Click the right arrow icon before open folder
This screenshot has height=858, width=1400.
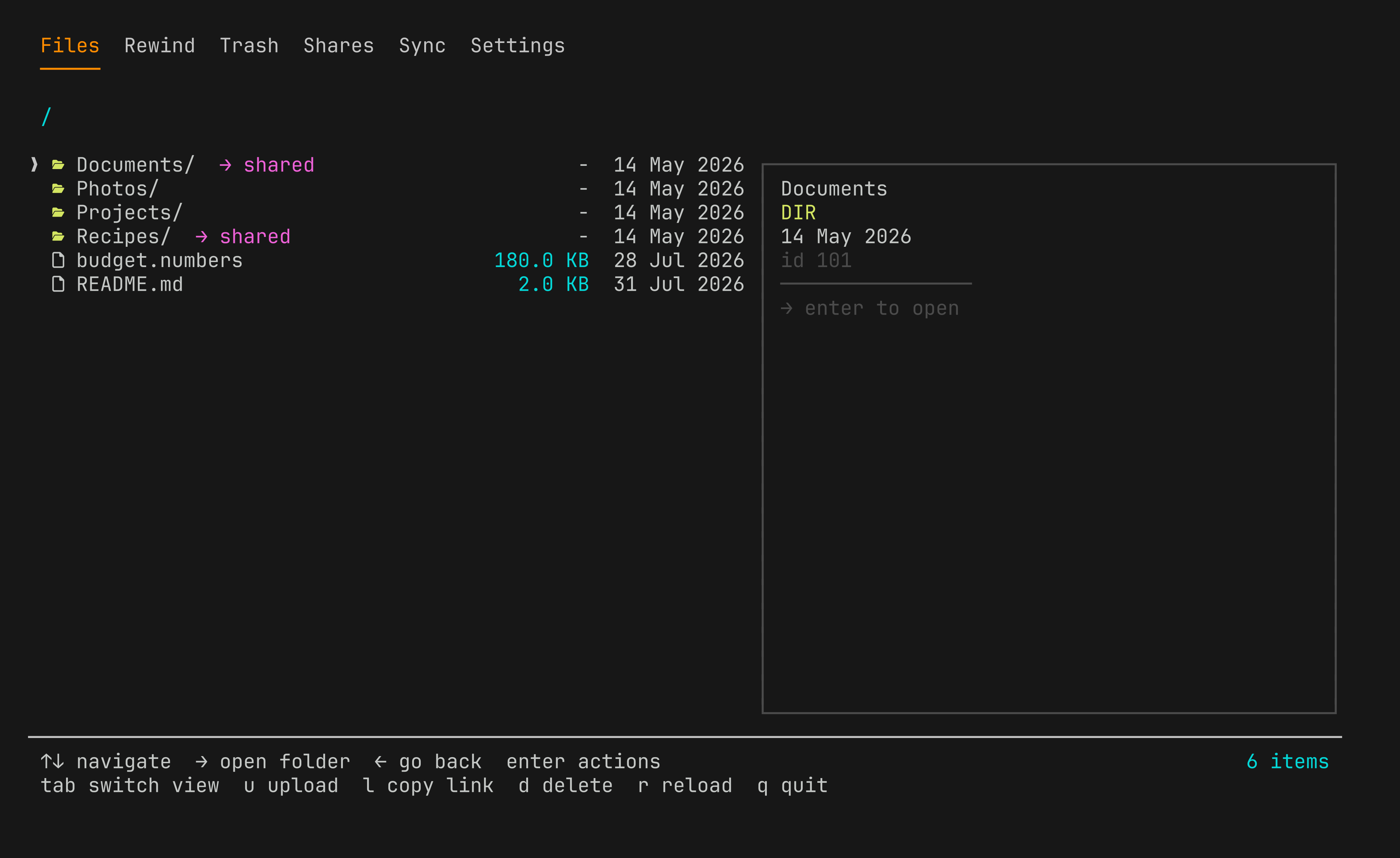202,761
